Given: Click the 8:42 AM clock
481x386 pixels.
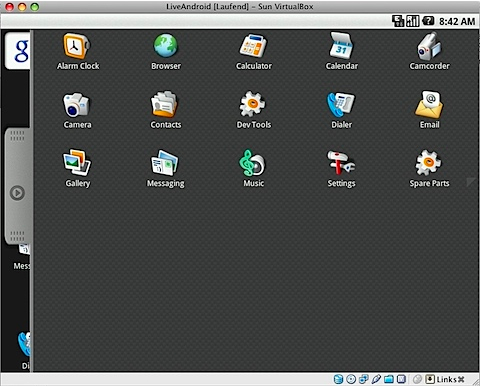Looking at the screenshot, I should tap(457, 22).
